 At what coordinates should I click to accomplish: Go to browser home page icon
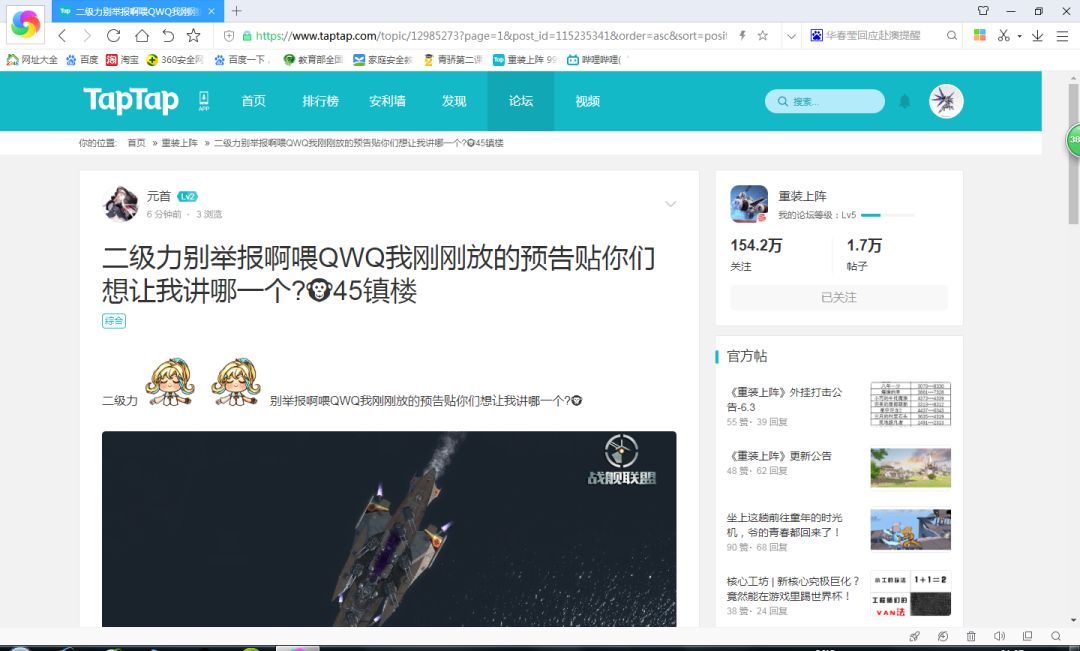coord(141,35)
